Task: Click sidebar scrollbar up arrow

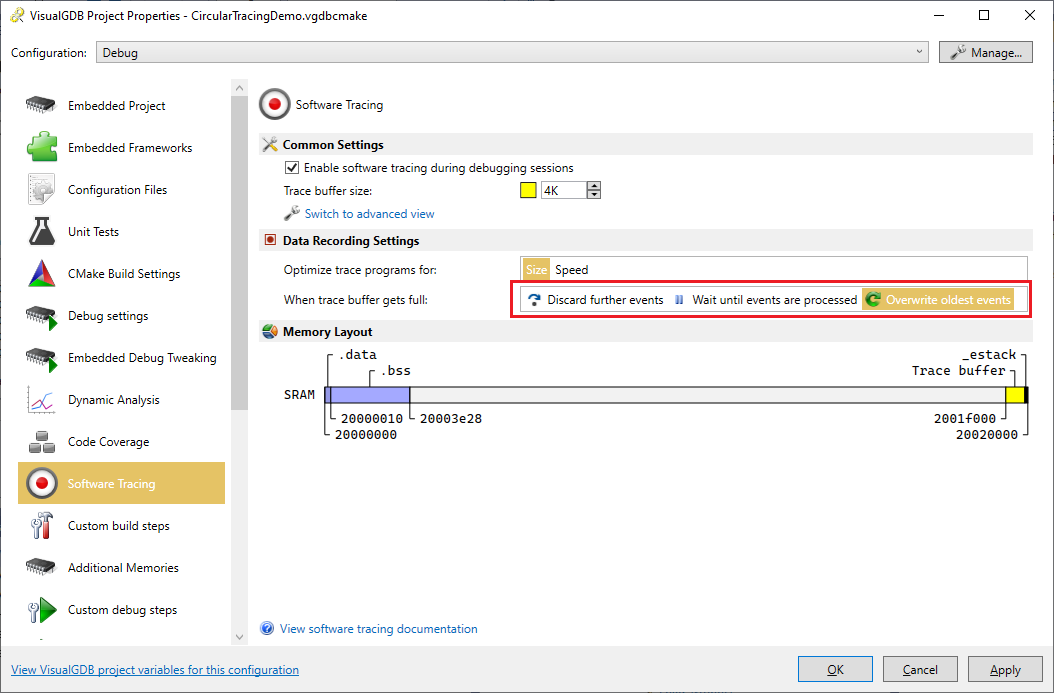Action: pyautogui.click(x=239, y=88)
